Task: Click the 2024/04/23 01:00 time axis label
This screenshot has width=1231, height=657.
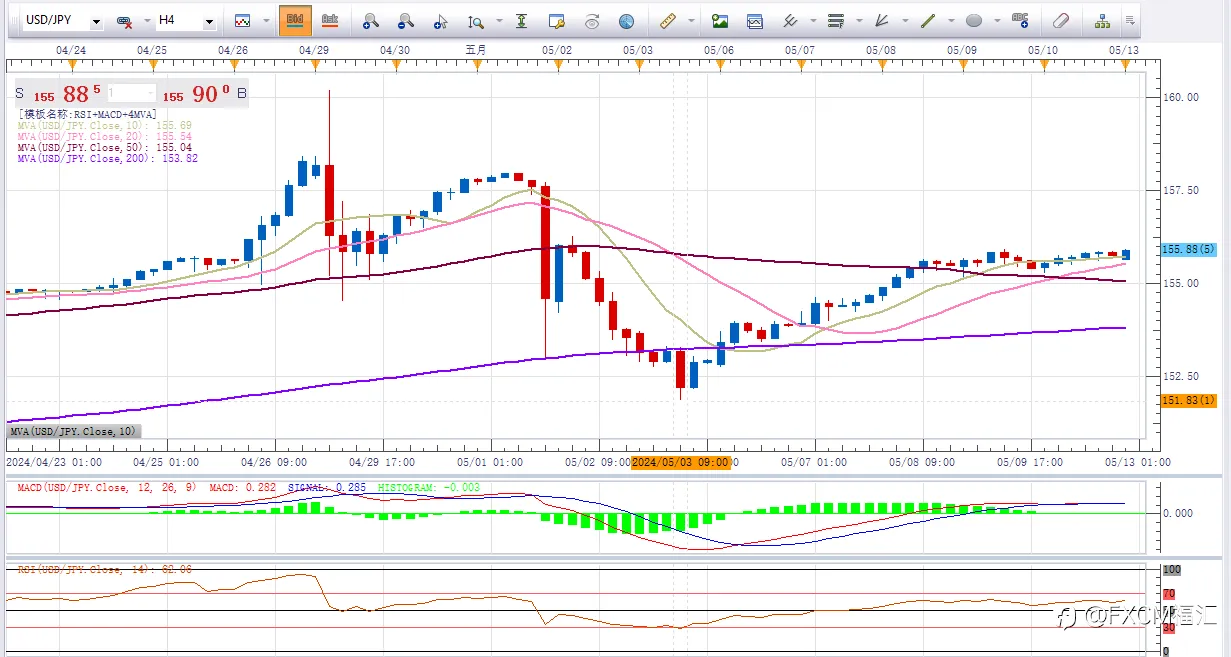Action: 53,463
